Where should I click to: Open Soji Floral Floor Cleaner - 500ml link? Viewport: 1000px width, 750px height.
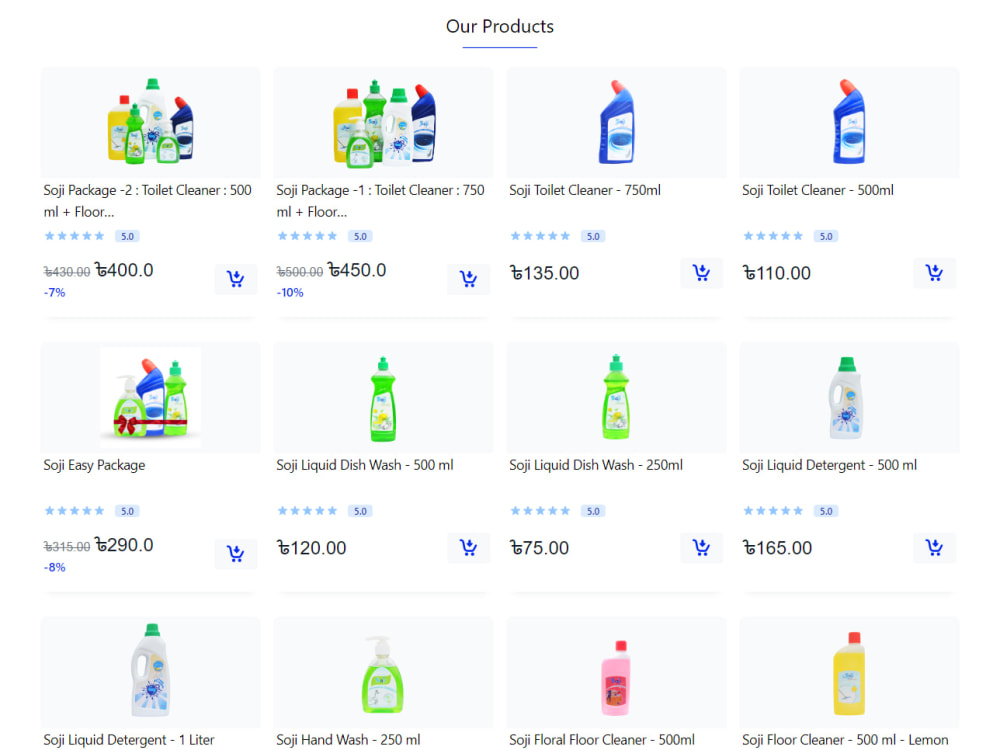(x=602, y=740)
